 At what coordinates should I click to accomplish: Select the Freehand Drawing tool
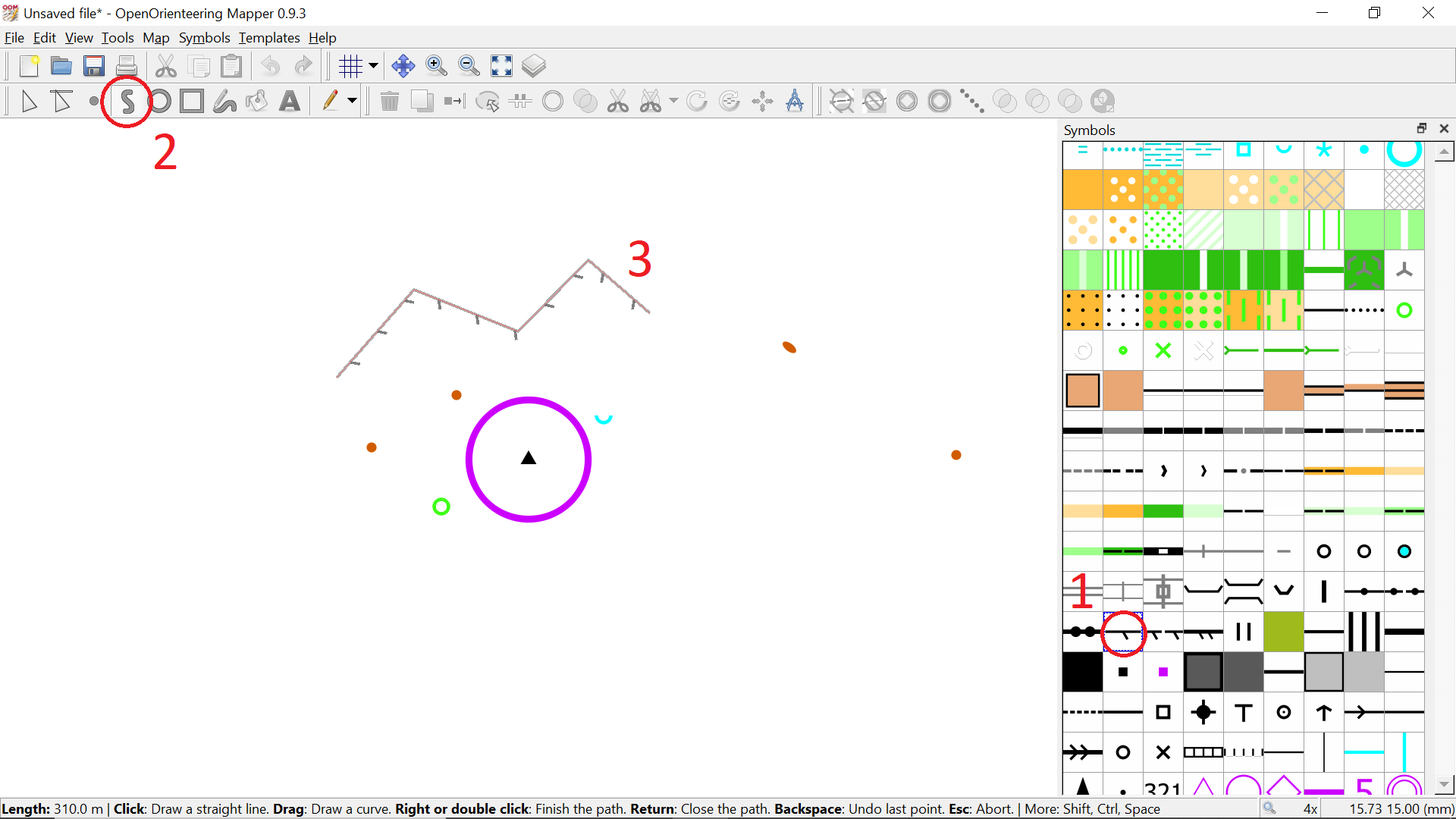[x=224, y=101]
